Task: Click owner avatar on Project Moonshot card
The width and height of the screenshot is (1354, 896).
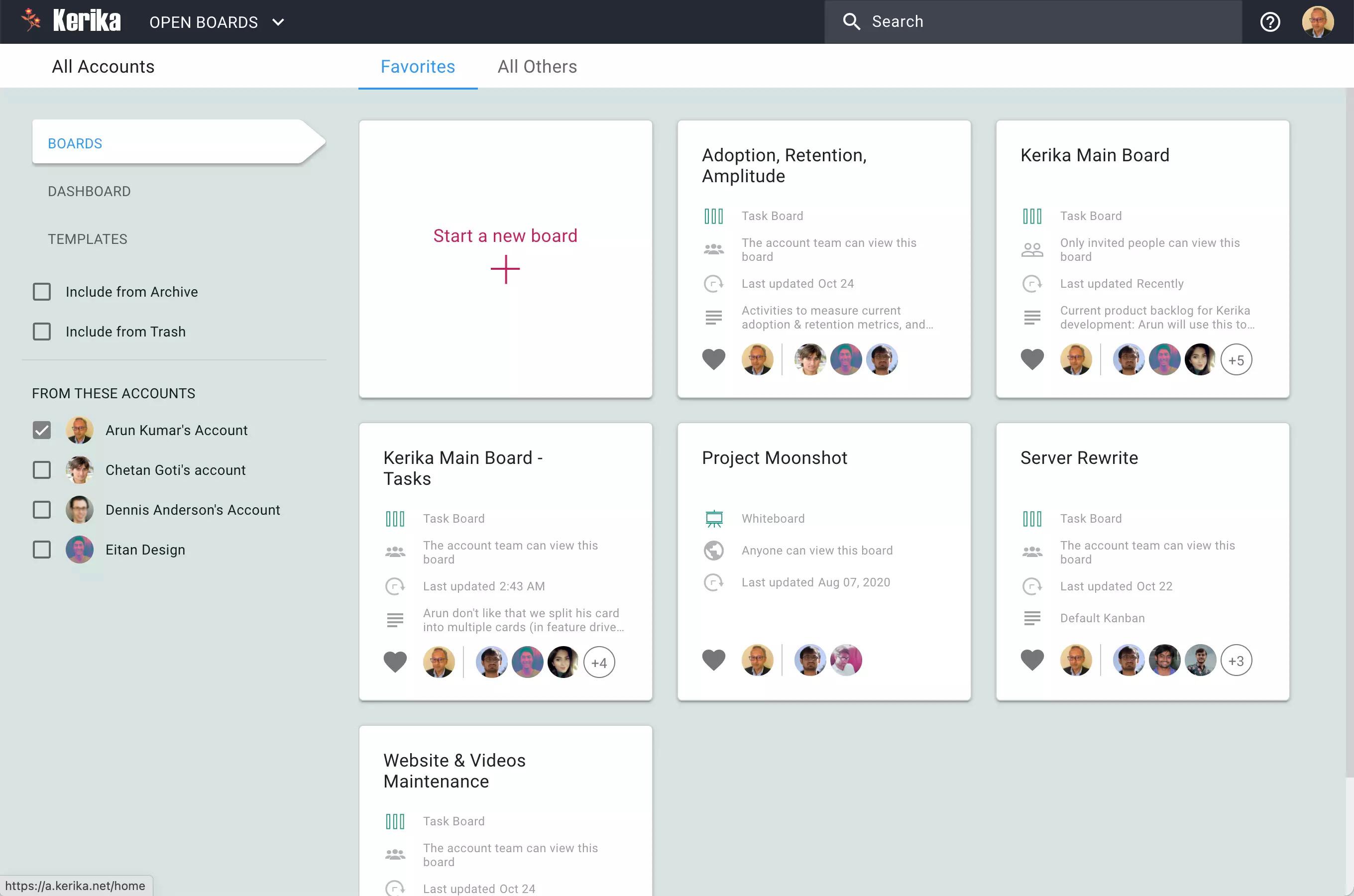Action: [757, 660]
